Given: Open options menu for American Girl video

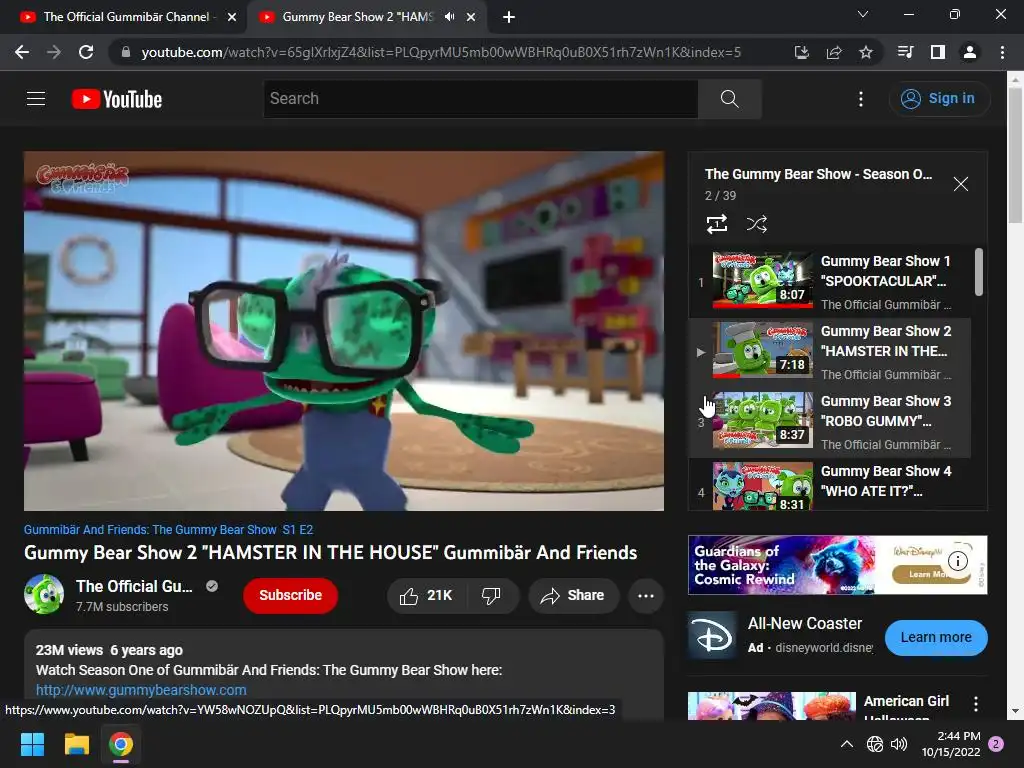Looking at the screenshot, I should click(976, 703).
